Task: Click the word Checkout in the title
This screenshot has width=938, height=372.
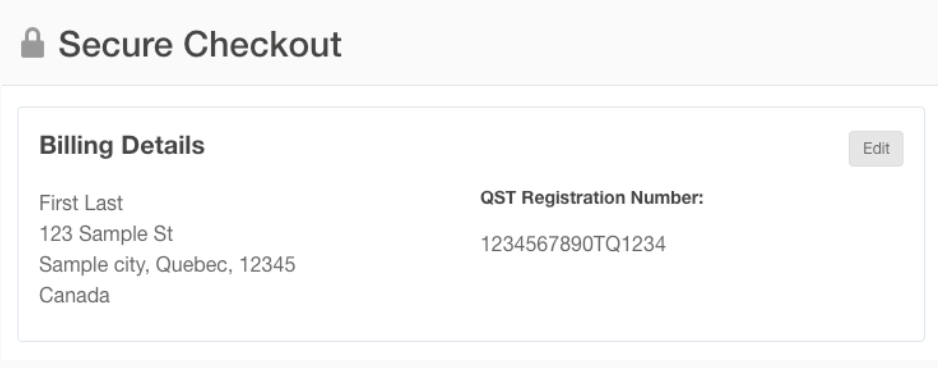Action: (262, 44)
